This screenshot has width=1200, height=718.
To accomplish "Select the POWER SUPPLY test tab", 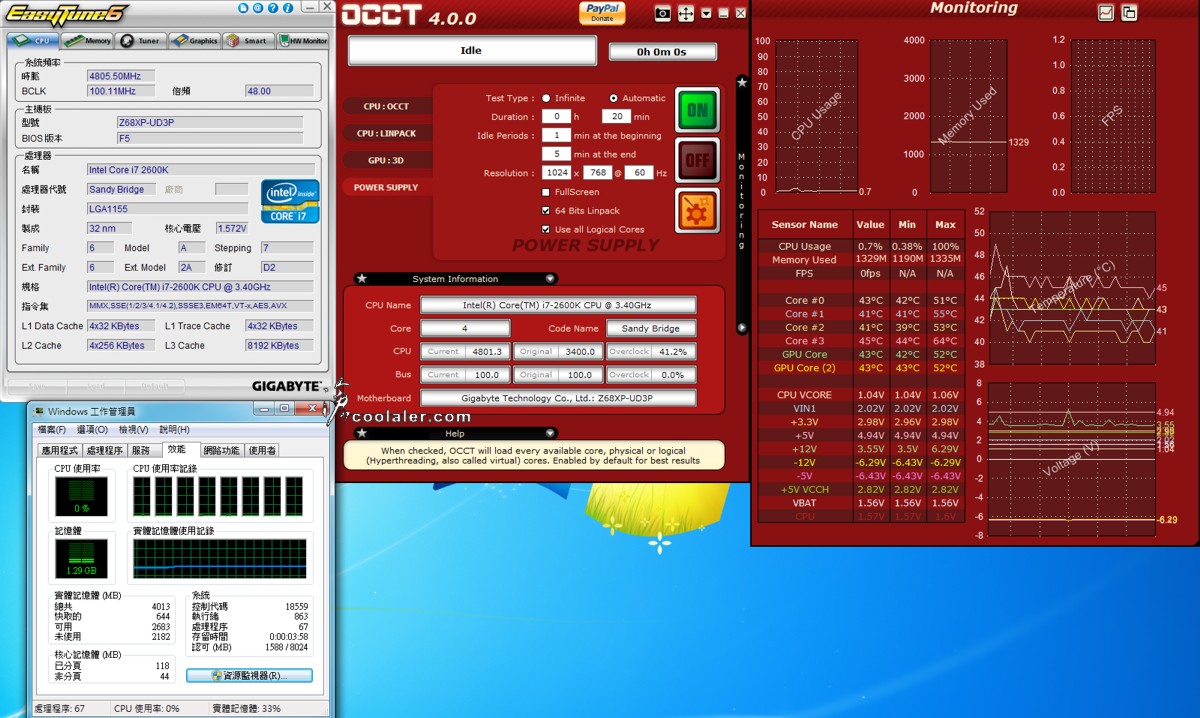I will pos(387,187).
